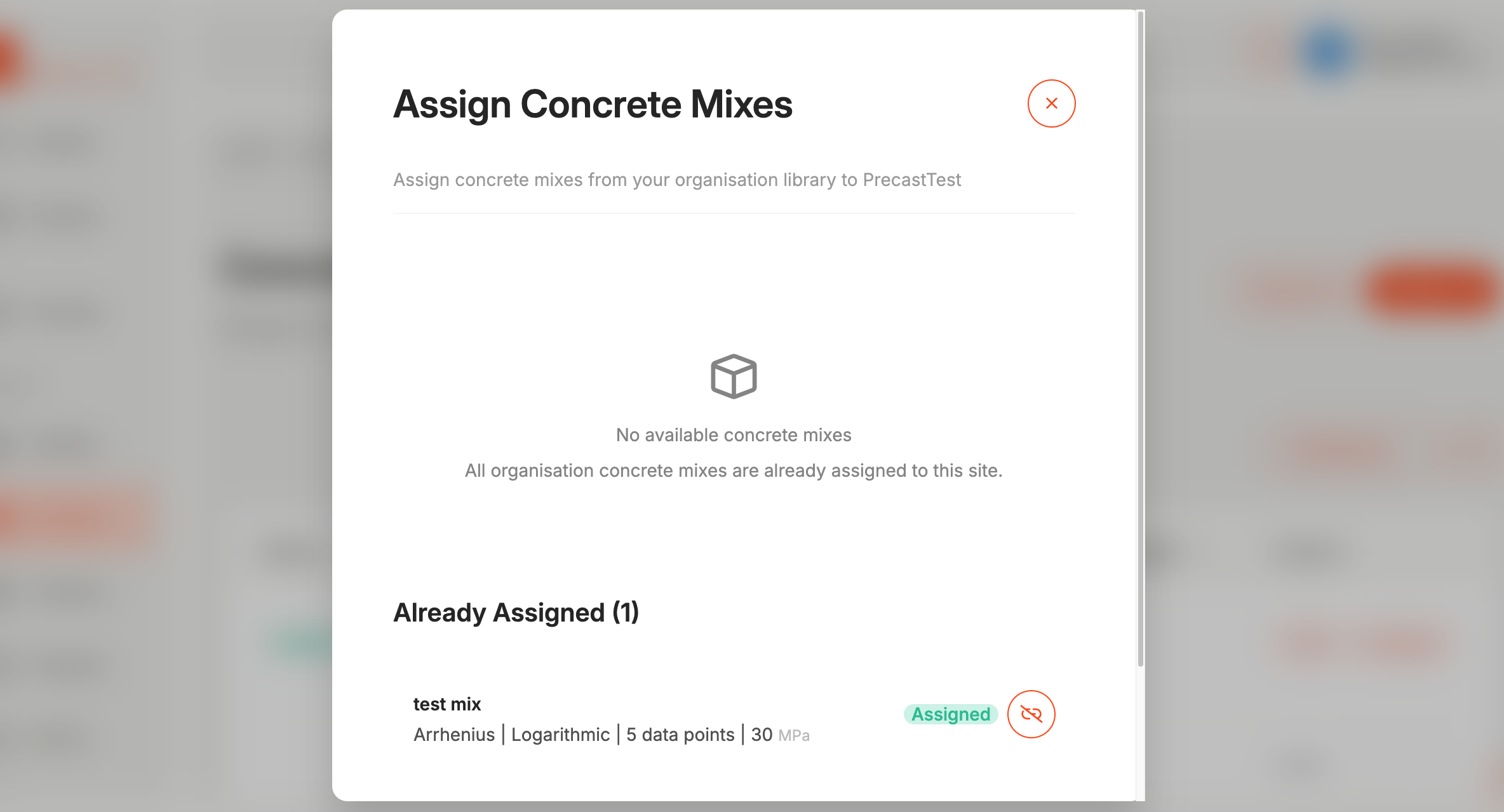Click the empty-state cube icon
Image resolution: width=1504 pixels, height=812 pixels.
(x=734, y=376)
